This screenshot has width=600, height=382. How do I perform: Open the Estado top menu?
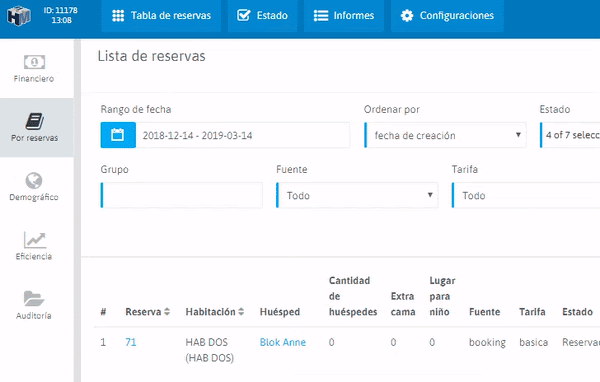[x=262, y=16]
